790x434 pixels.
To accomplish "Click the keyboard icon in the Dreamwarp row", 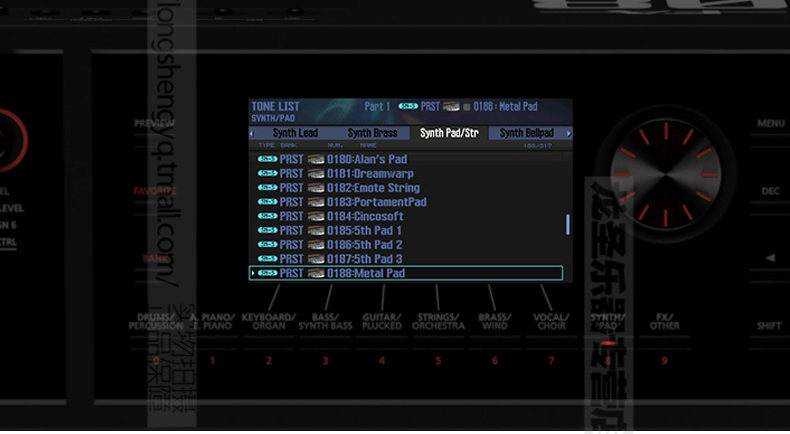I will tap(316, 173).
